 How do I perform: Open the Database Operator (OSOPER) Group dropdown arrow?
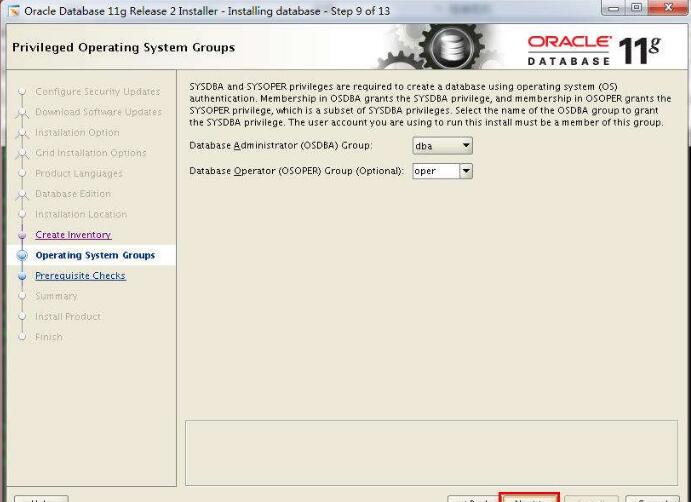466,171
